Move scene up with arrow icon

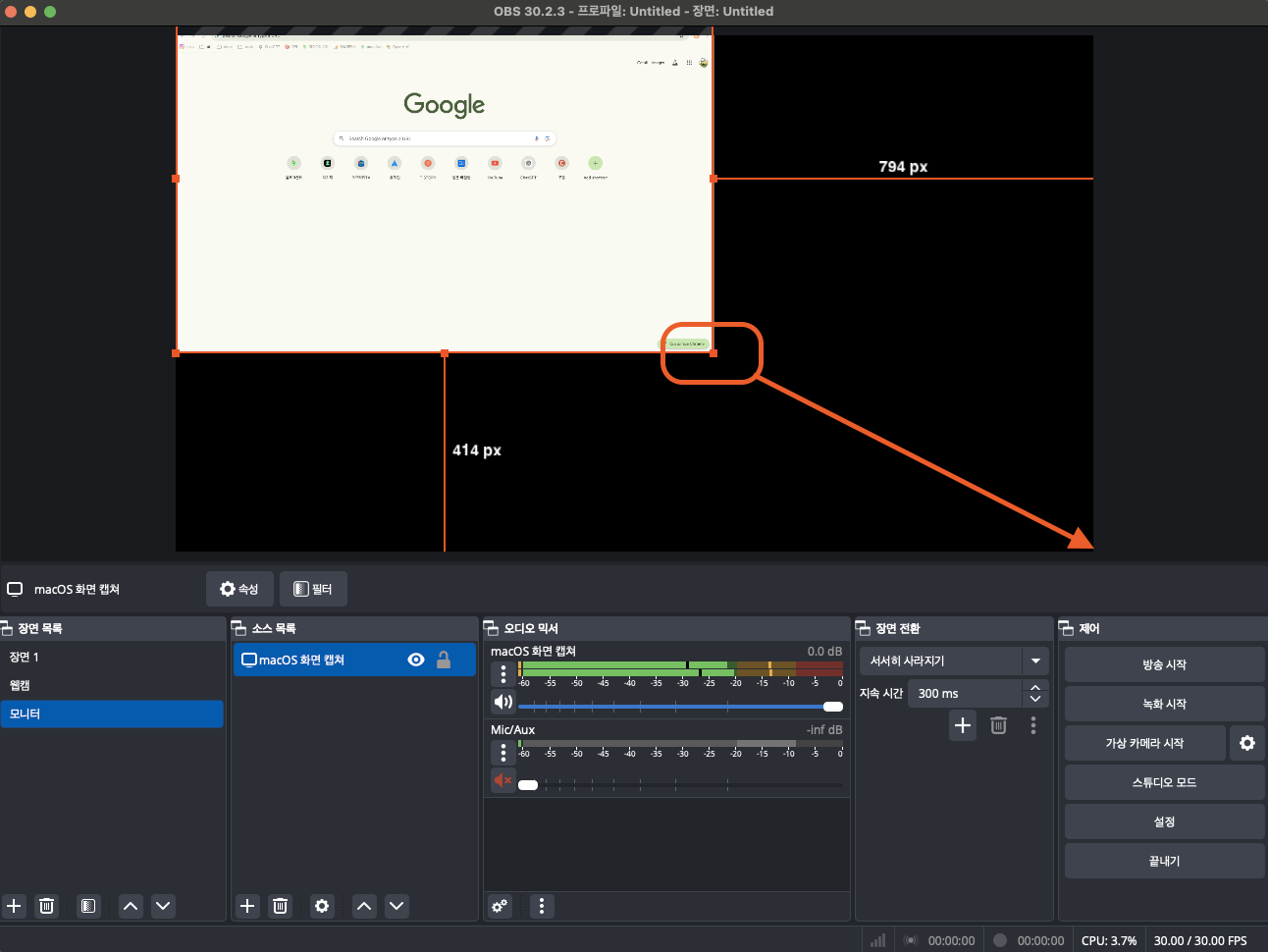click(x=131, y=906)
